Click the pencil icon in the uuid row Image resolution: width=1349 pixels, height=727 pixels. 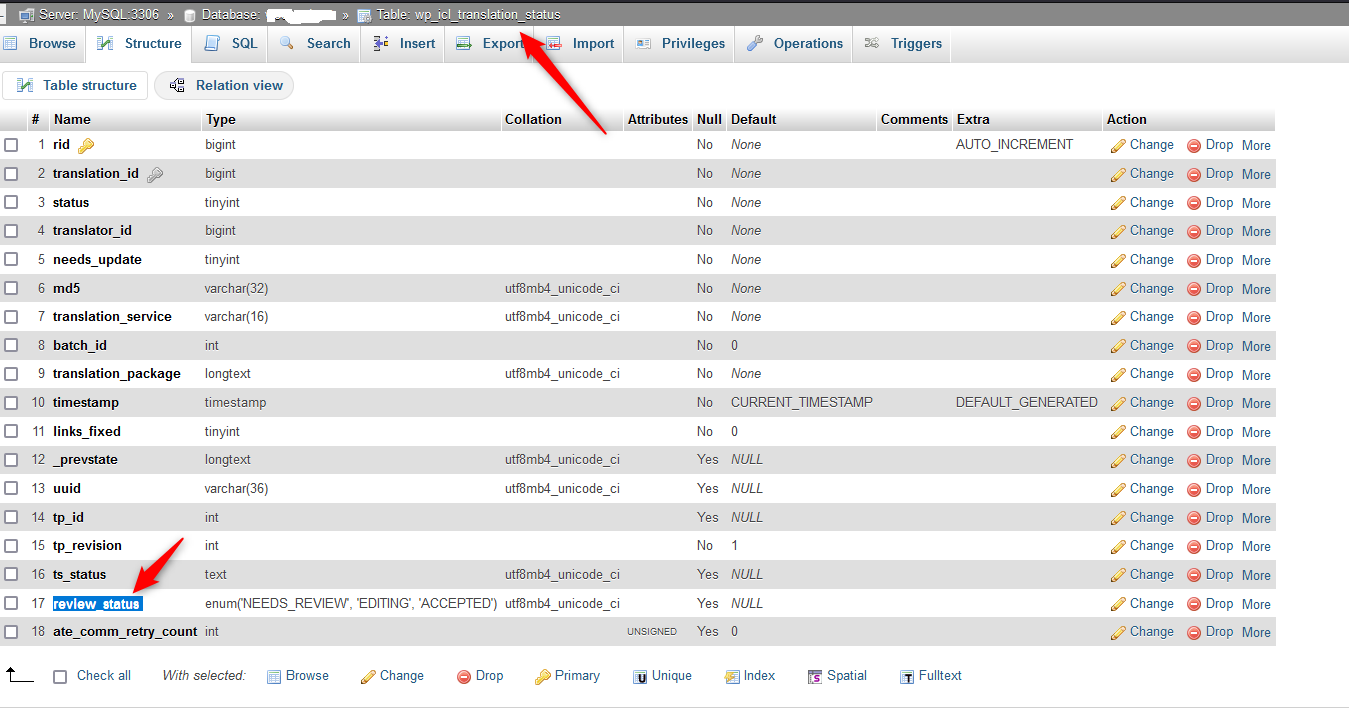click(x=1118, y=489)
